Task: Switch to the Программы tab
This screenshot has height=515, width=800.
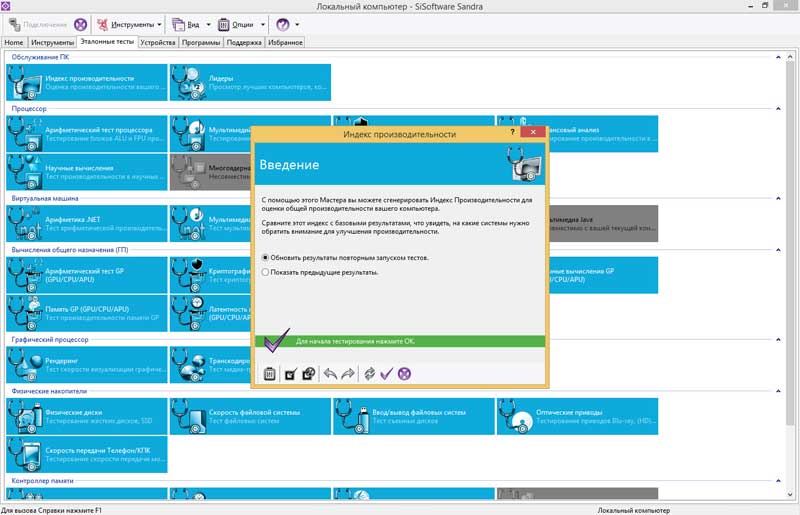Action: 201,42
